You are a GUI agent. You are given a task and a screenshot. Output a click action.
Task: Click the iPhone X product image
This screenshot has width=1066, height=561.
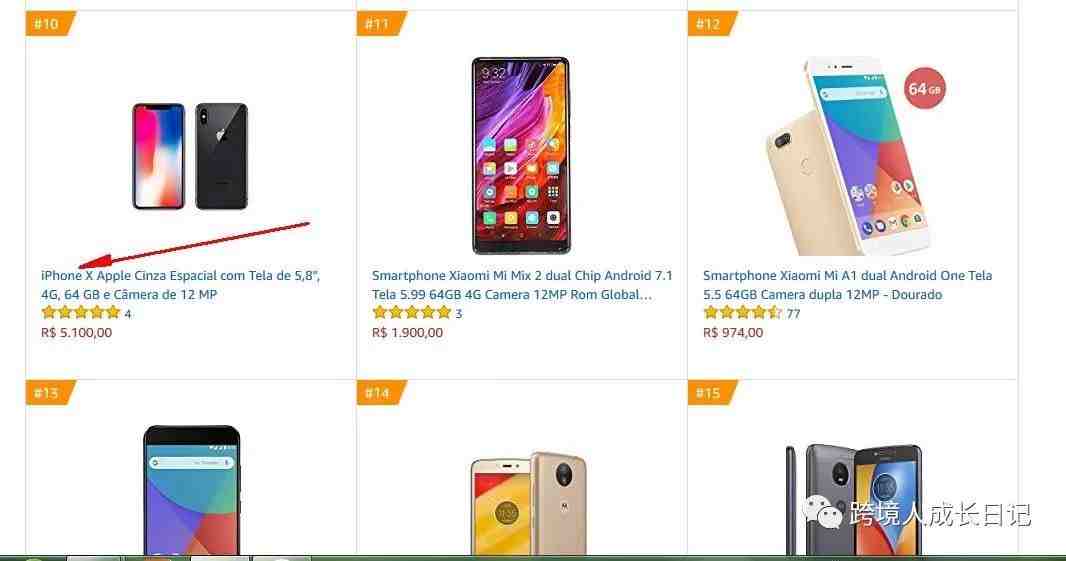[x=190, y=156]
